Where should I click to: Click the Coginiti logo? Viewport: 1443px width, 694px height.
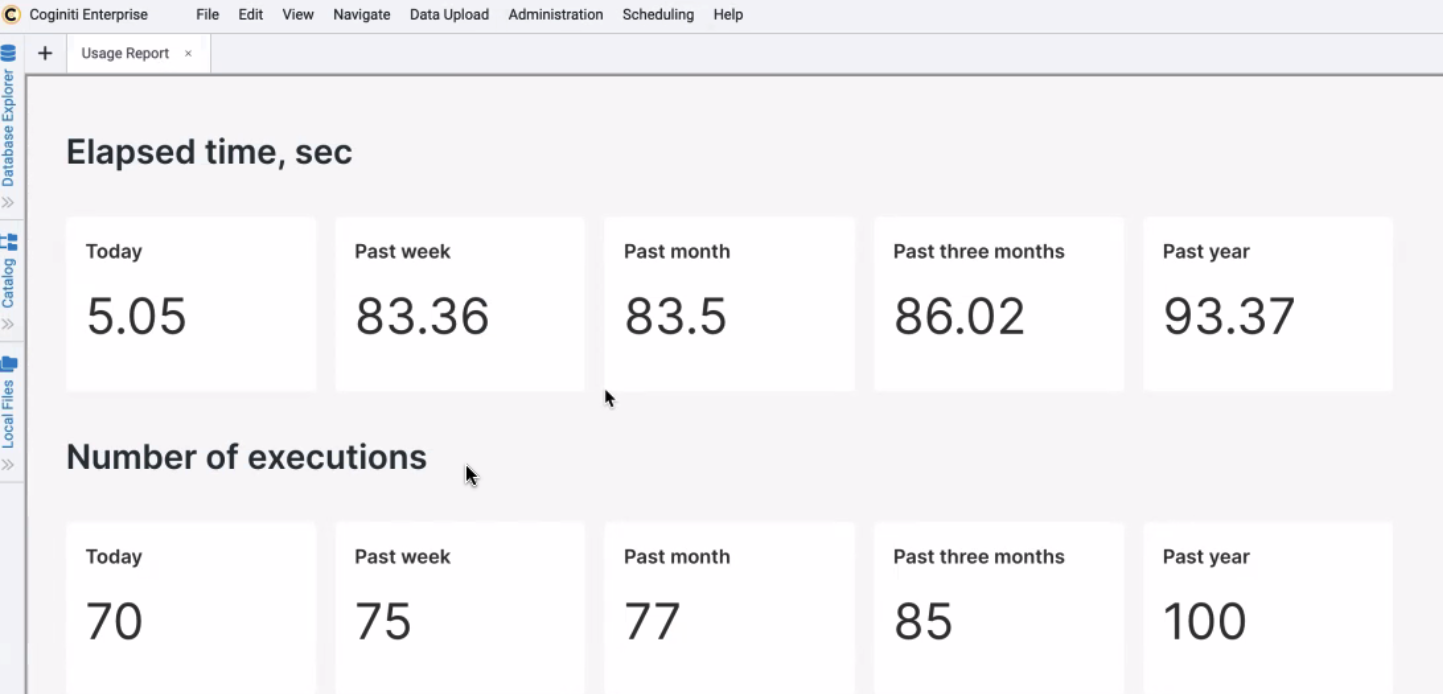[x=10, y=14]
